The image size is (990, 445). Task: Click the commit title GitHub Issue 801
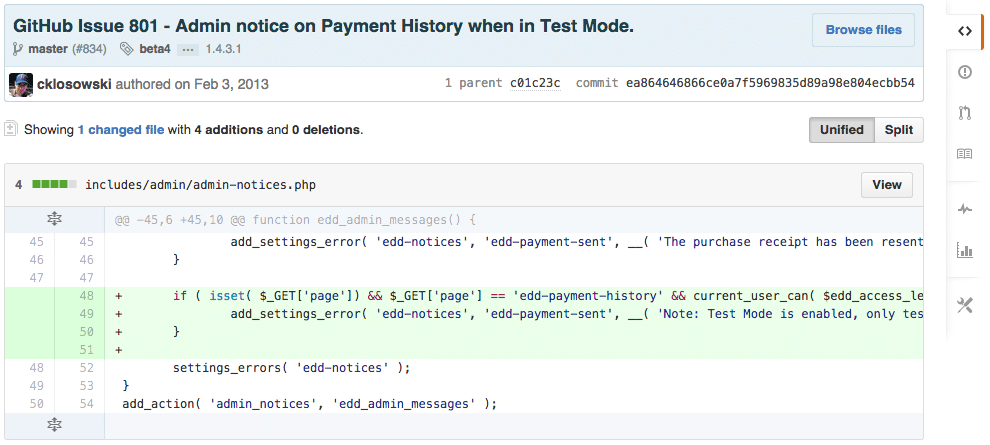click(x=323, y=27)
